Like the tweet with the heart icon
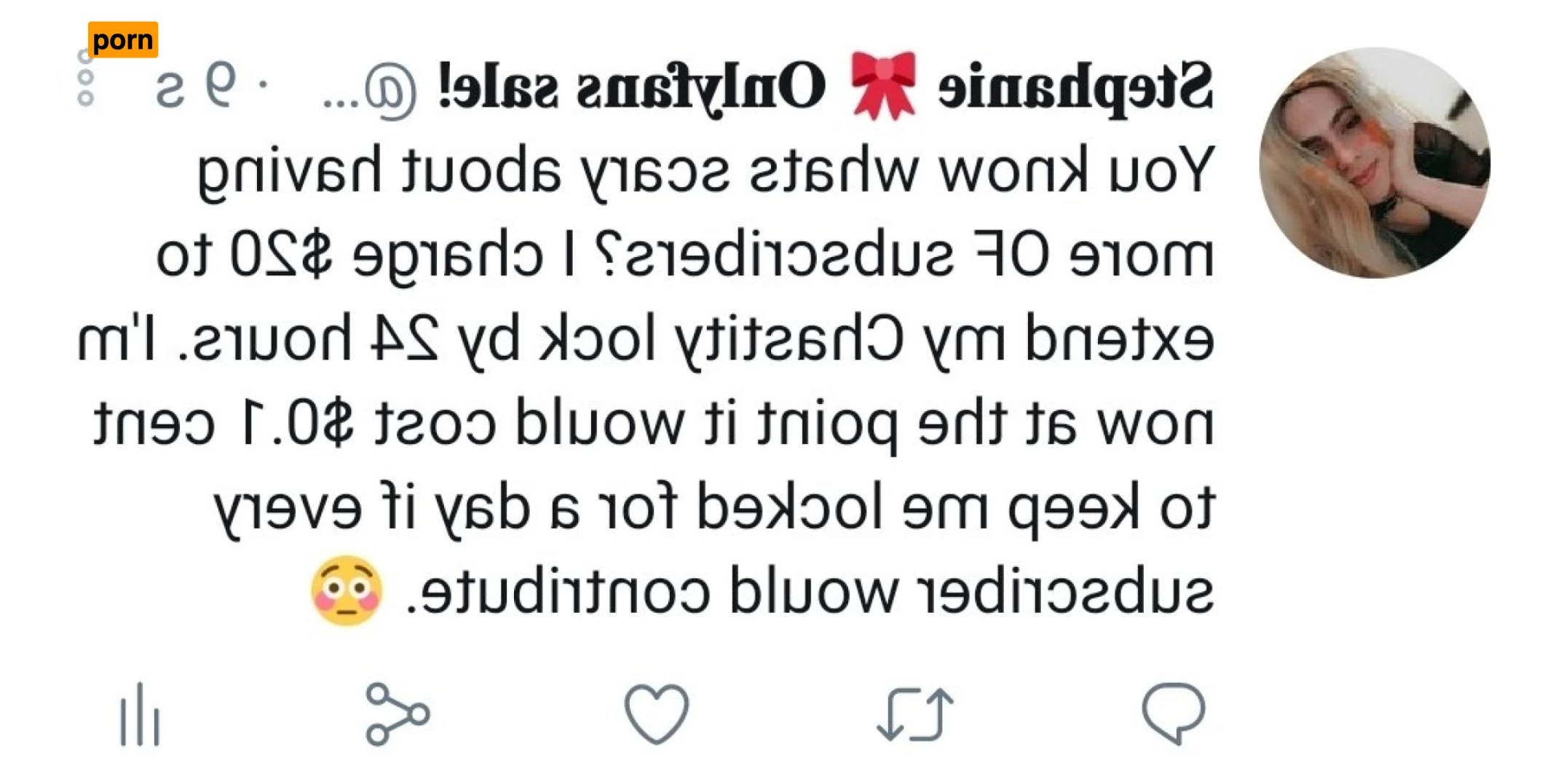Image resolution: width=1542 pixels, height=784 pixels. 656,713
